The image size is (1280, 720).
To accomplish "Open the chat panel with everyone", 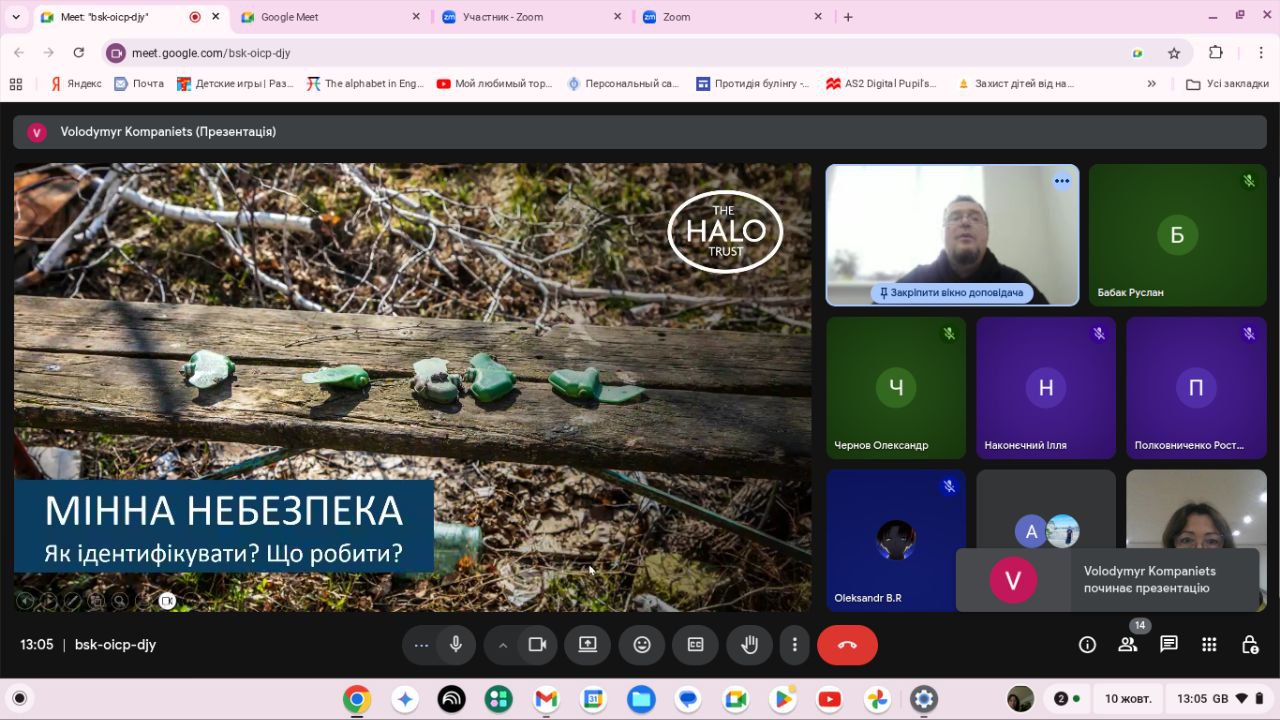I will (1168, 645).
